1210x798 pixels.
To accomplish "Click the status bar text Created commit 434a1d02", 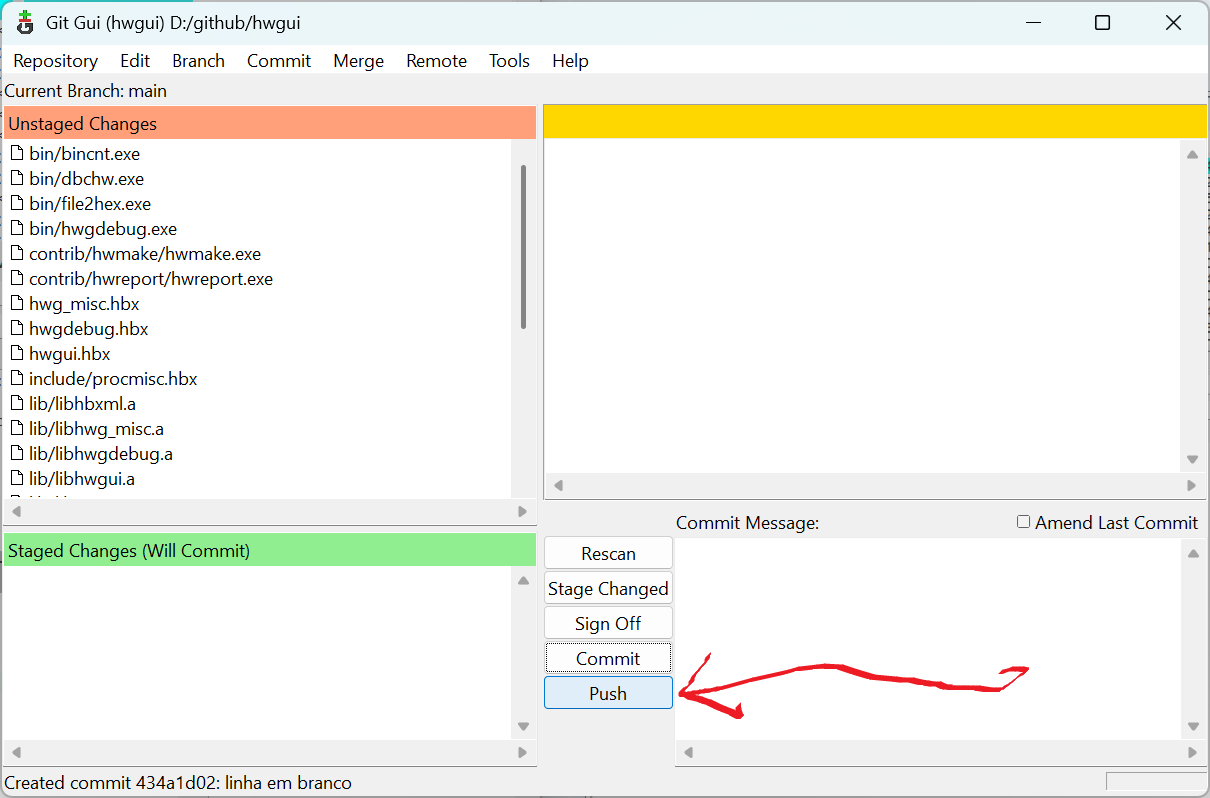I will coord(178,783).
